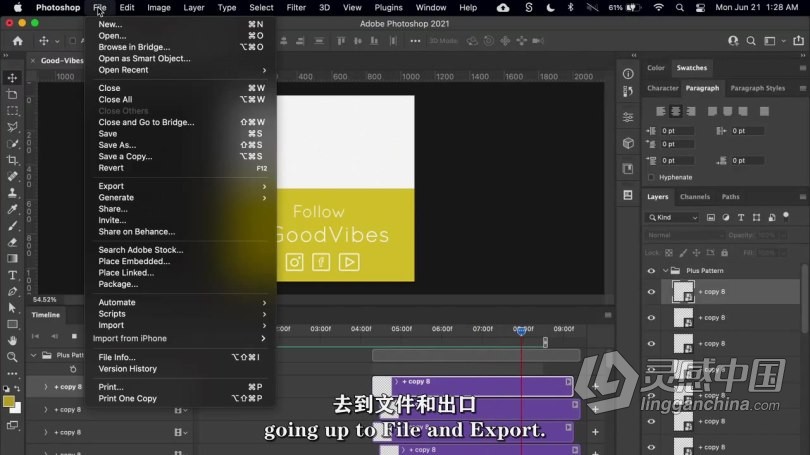Open the Share icon at top right

(x=799, y=40)
